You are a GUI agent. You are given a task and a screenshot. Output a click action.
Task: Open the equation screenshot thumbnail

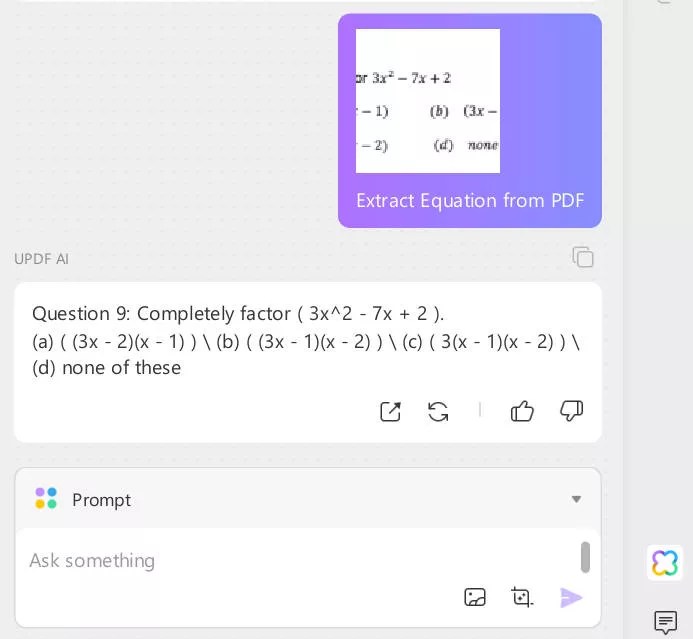[x=428, y=101]
